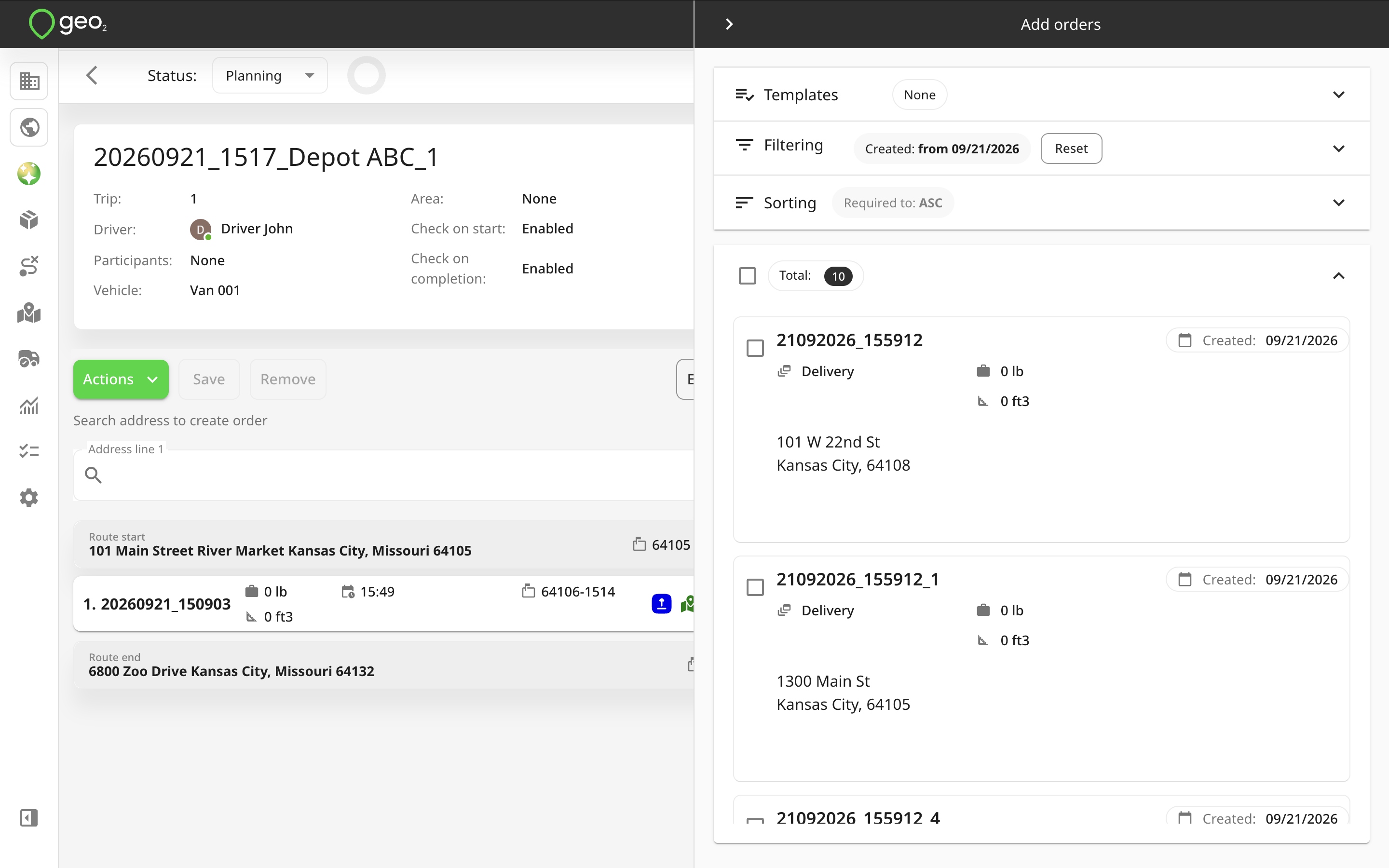Click the clock calendar icon beside 15:49

(348, 592)
